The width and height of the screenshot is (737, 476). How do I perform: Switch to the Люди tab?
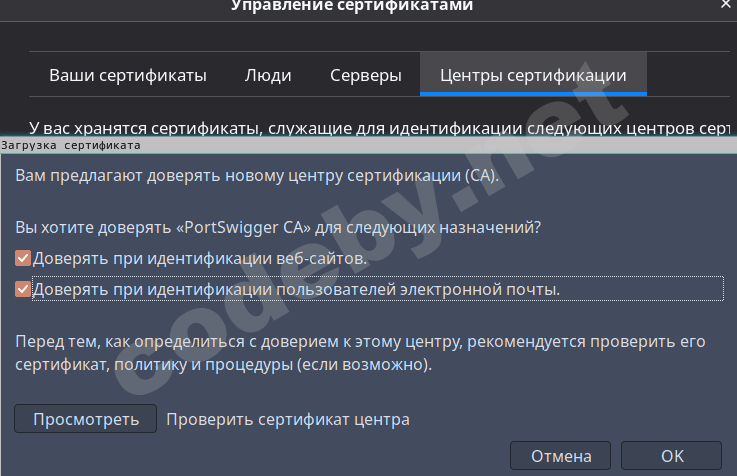[268, 75]
